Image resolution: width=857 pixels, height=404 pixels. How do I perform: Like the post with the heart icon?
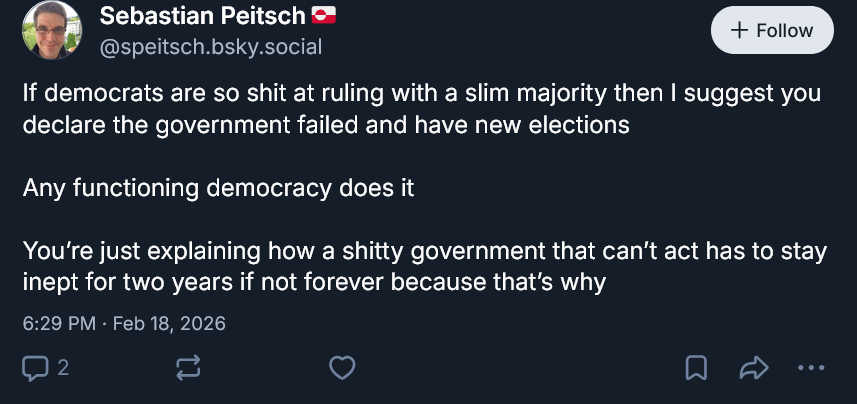[342, 368]
